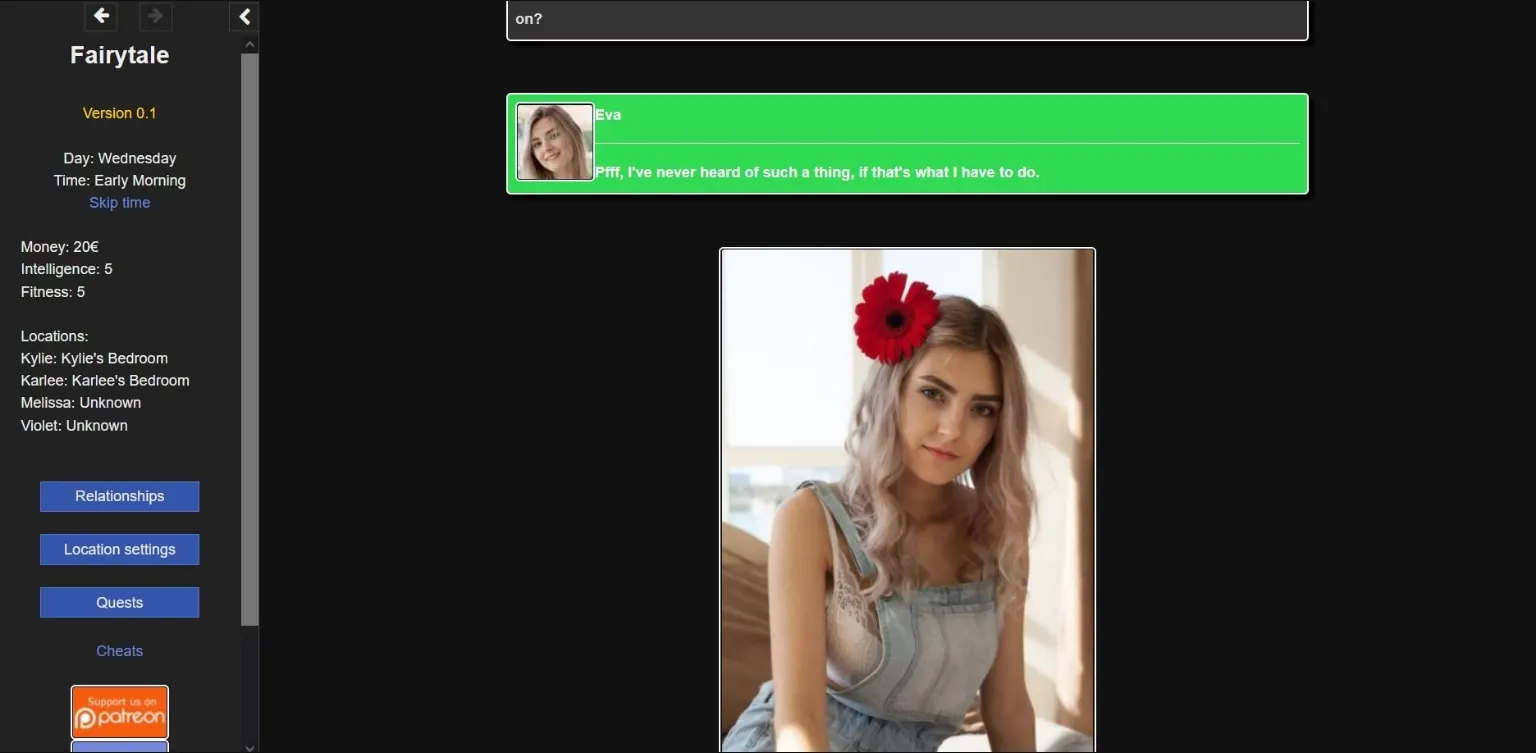The image size is (1536, 753).
Task: Click the sidebar scrollbar down arrow
Action: [x=250, y=746]
